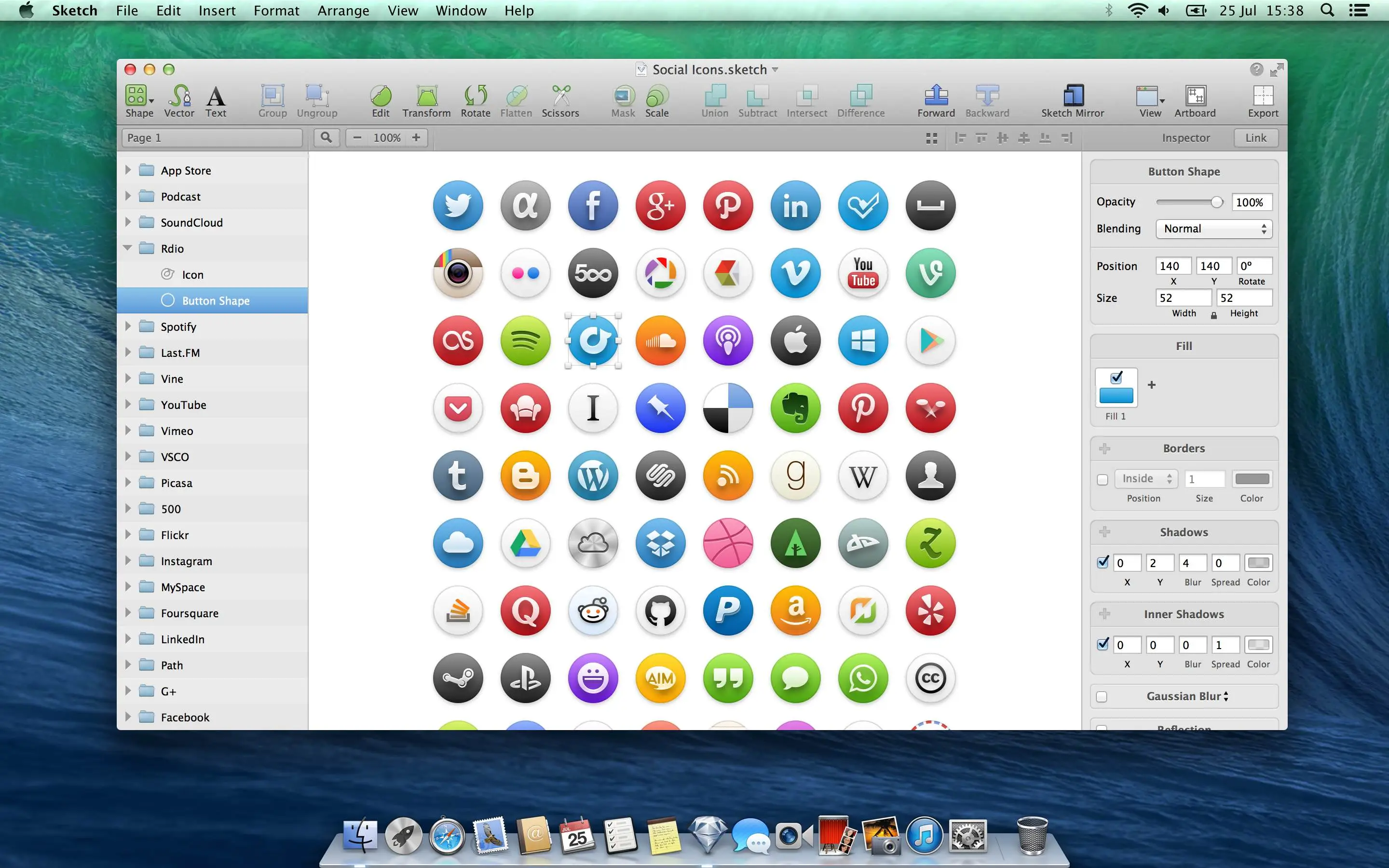The width and height of the screenshot is (1389, 868).
Task: Open the Sketch Mirror tool
Action: tap(1072, 101)
